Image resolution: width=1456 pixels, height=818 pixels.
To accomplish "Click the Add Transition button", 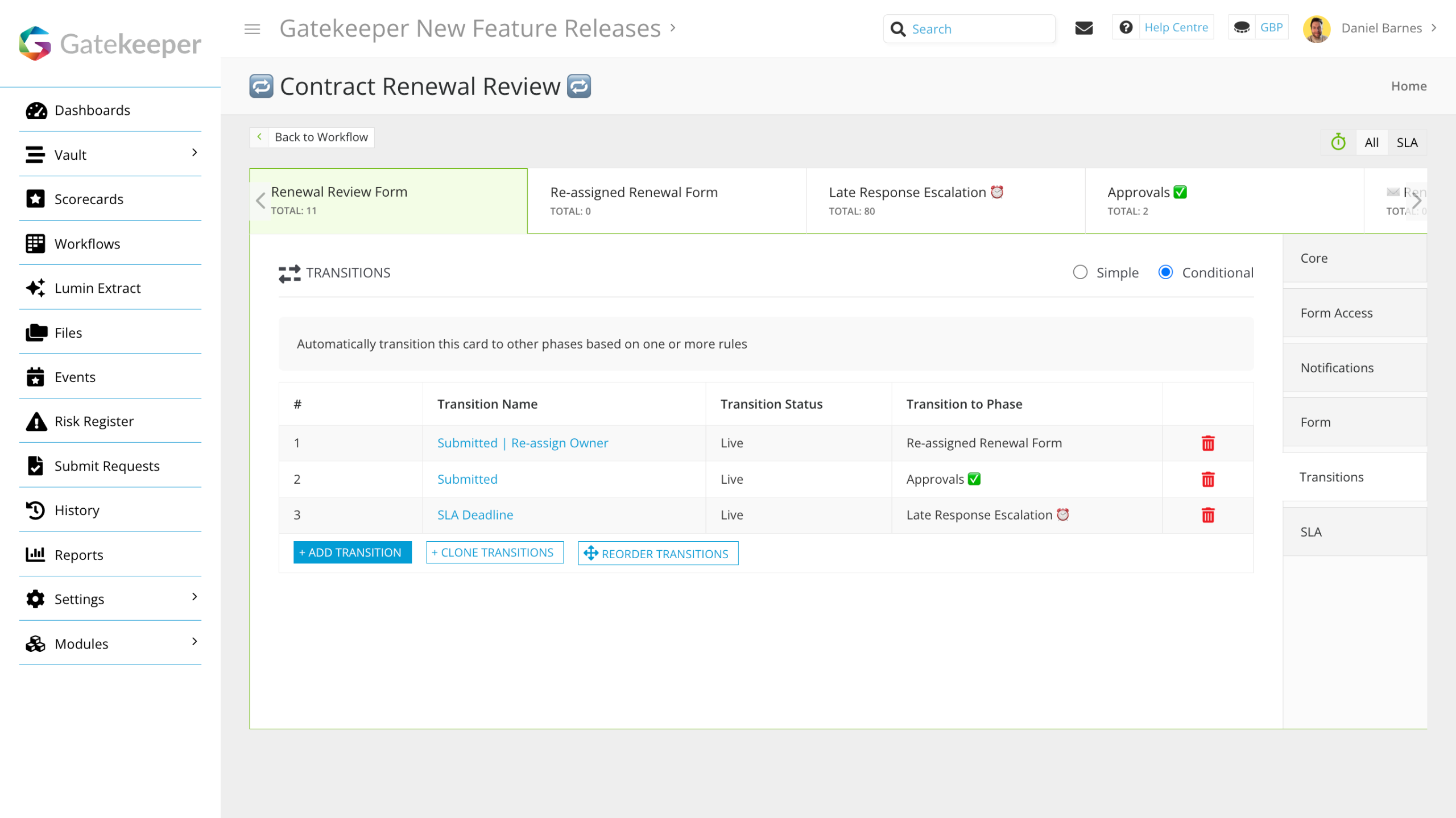I will click(x=352, y=553).
